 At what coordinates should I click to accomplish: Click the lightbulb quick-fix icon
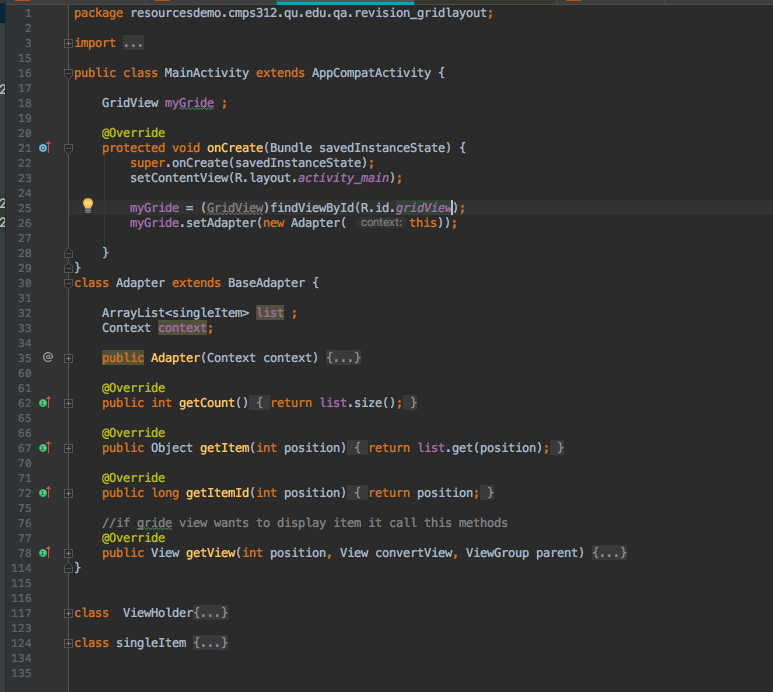[x=88, y=205]
